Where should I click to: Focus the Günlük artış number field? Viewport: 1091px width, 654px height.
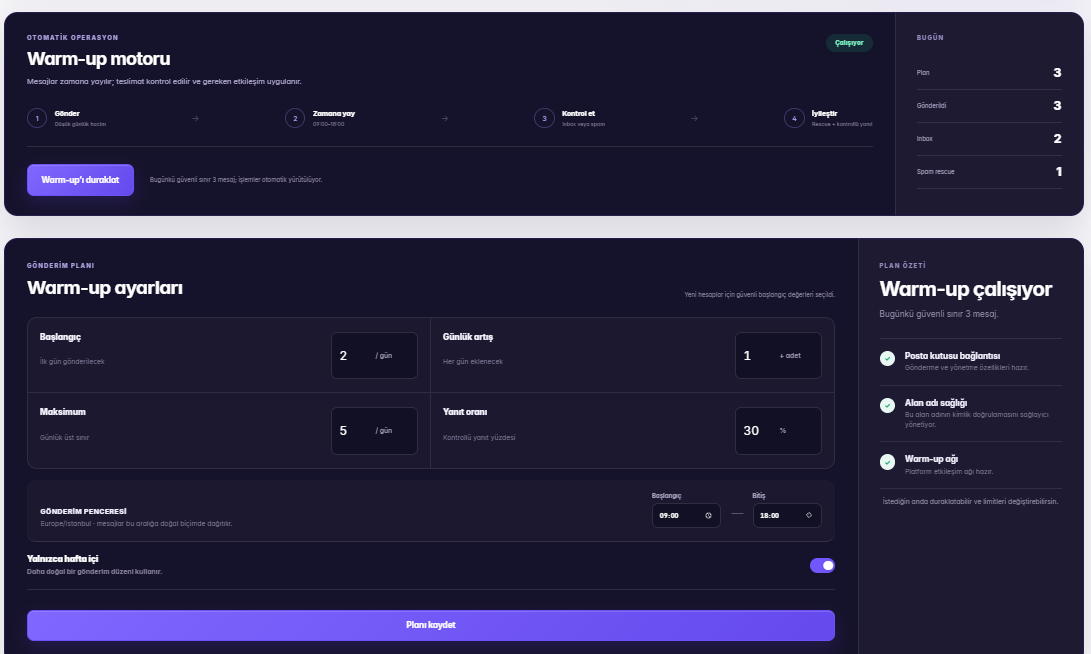(778, 356)
